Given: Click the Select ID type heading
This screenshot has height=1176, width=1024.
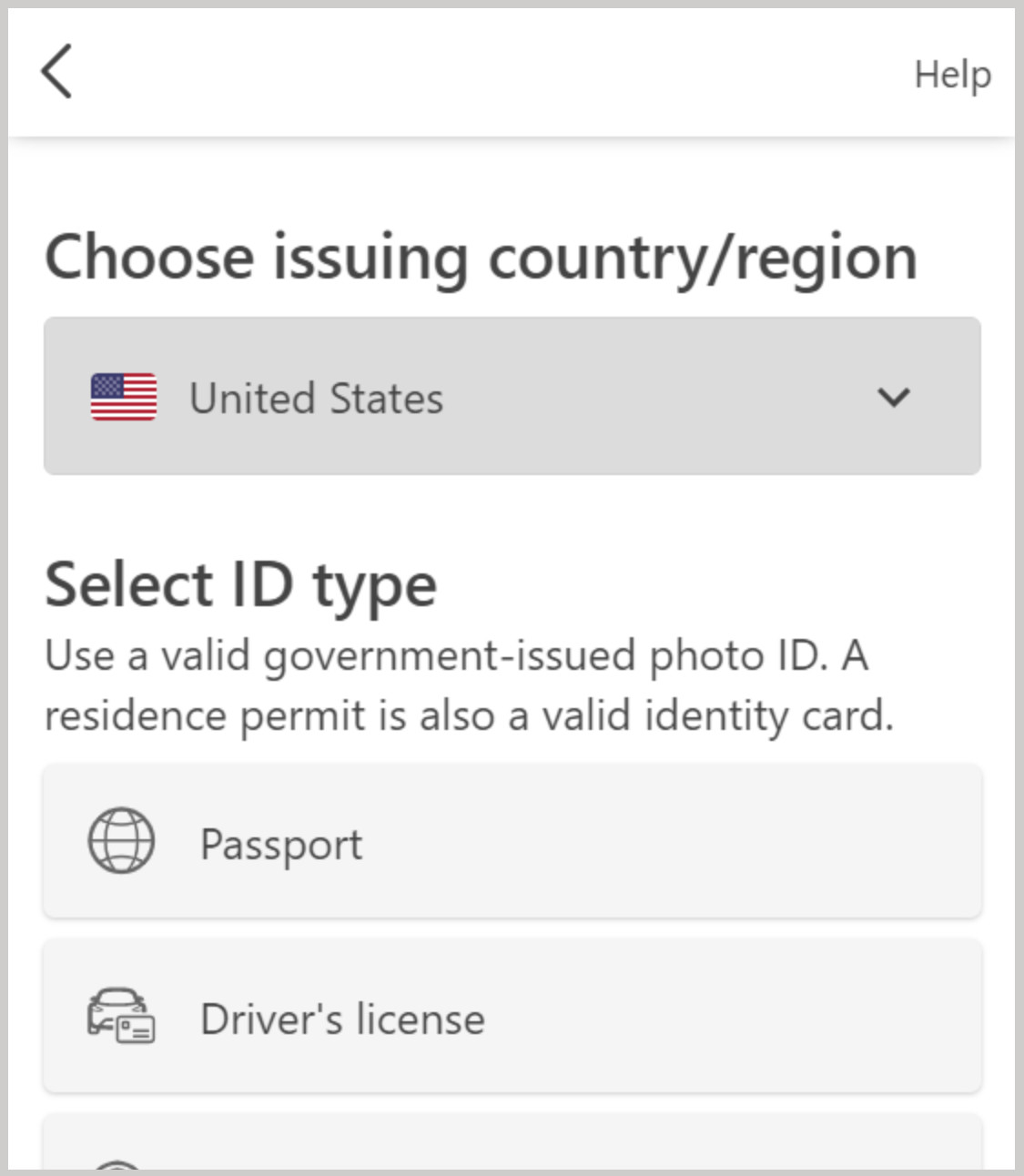Looking at the screenshot, I should tap(241, 586).
